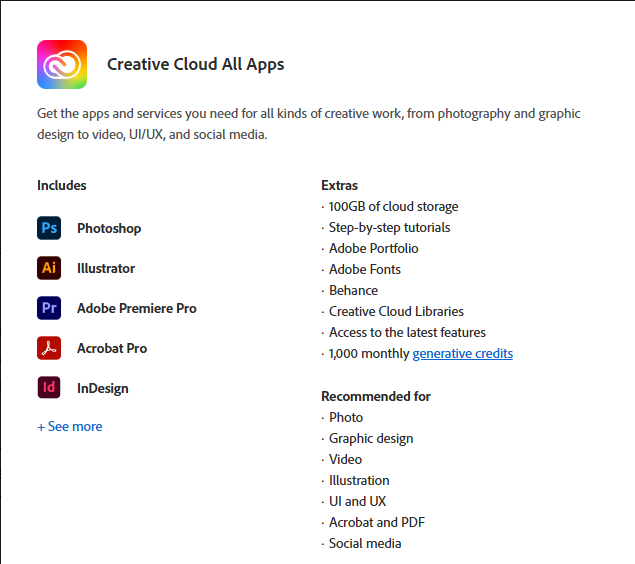This screenshot has width=635, height=564.
Task: Click the Social media recommendation
Action: coord(365,544)
